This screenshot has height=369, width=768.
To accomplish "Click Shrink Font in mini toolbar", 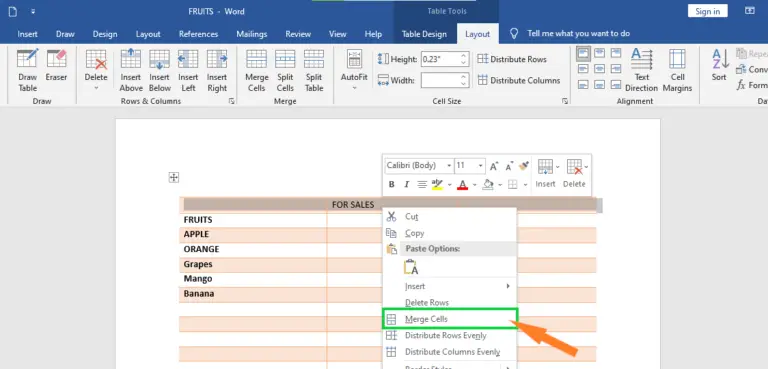I will 509,166.
